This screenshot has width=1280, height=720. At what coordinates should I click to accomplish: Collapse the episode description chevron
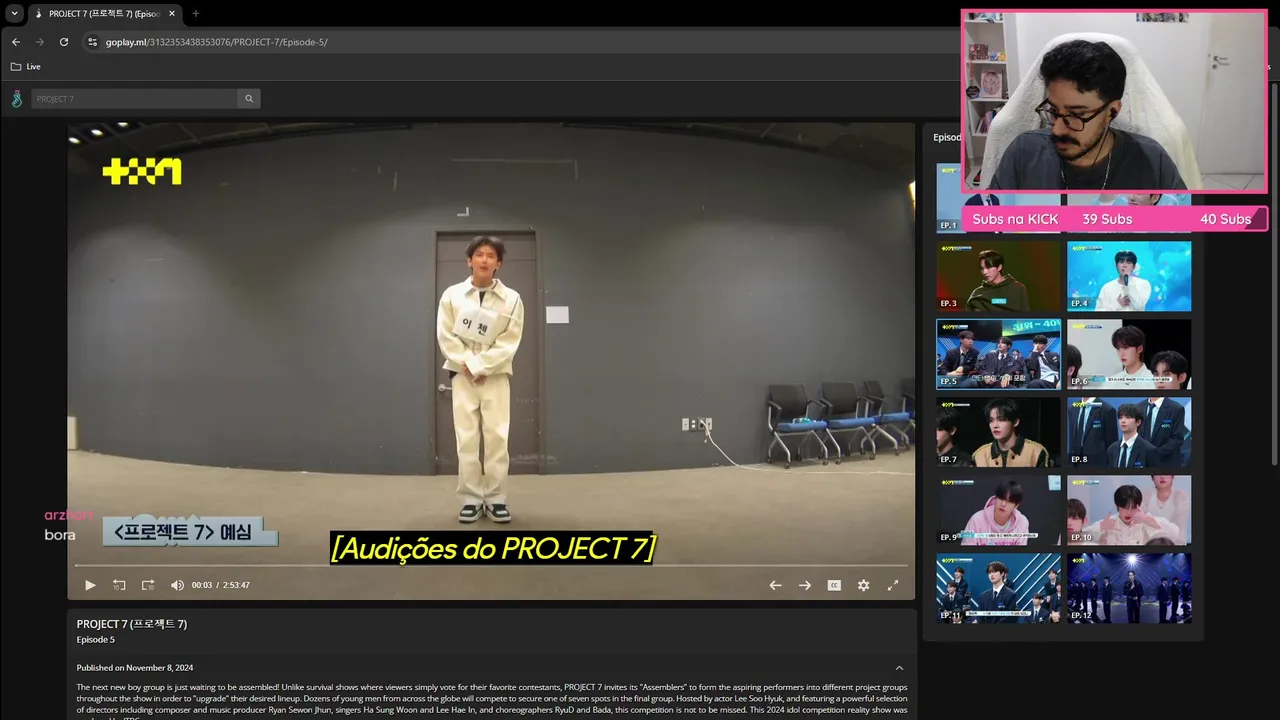[899, 668]
